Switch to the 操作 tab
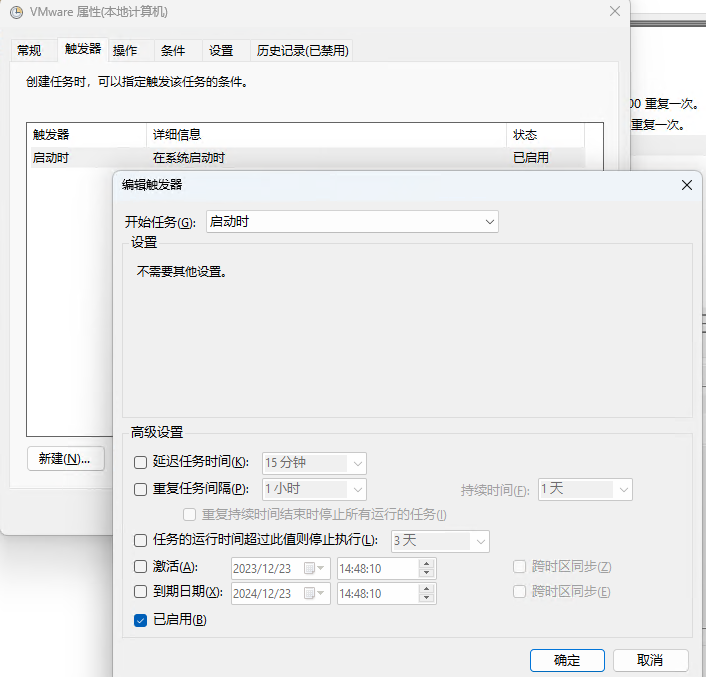706x677 pixels. 125,51
